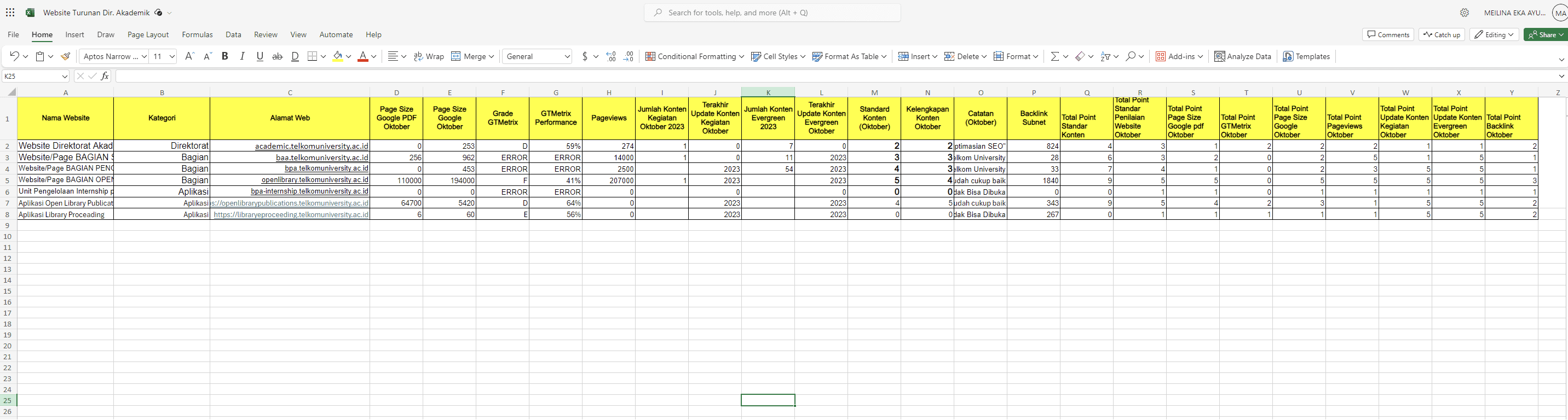Apply red font color A
Viewport: 1568px width, 420px height.
pos(363,56)
